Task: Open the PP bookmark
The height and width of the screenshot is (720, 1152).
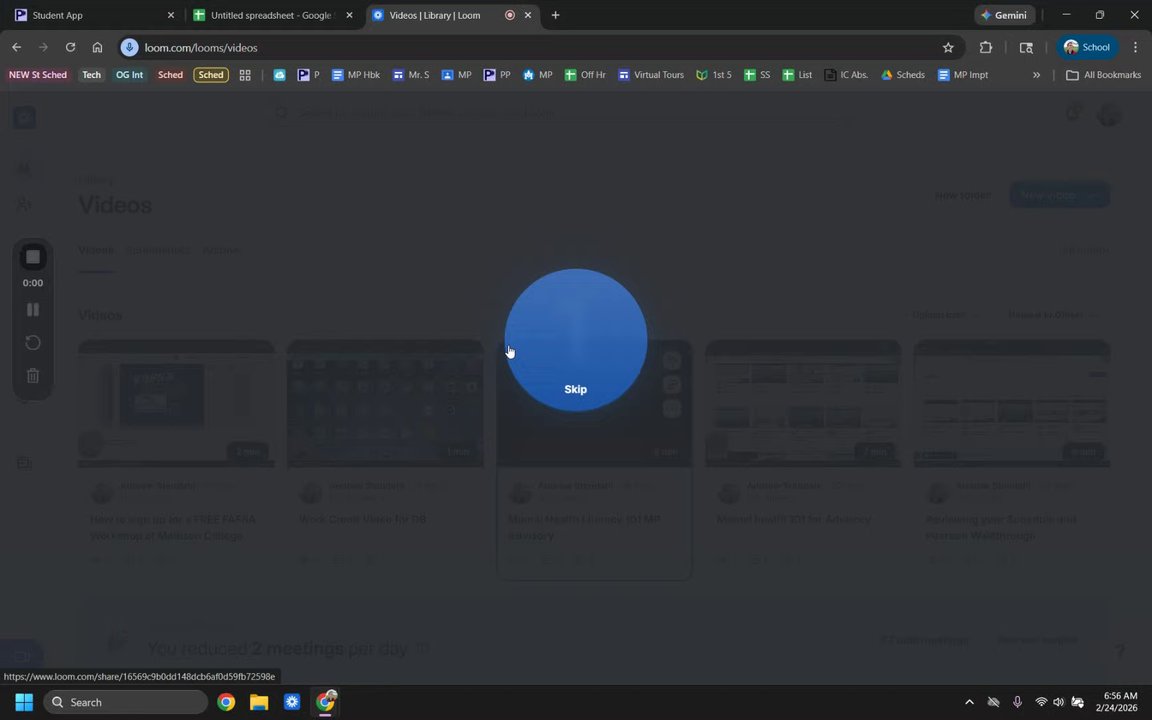Action: coord(497,75)
